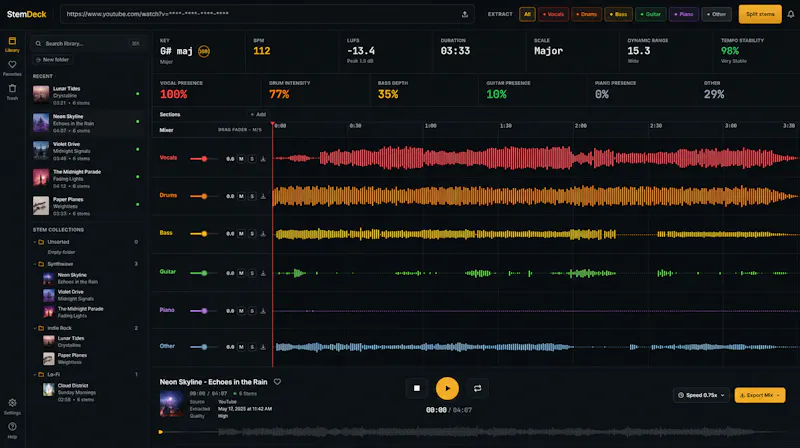Screen dimensions: 800x448
Task: Solo the Vocals track
Action: [x=252, y=159]
